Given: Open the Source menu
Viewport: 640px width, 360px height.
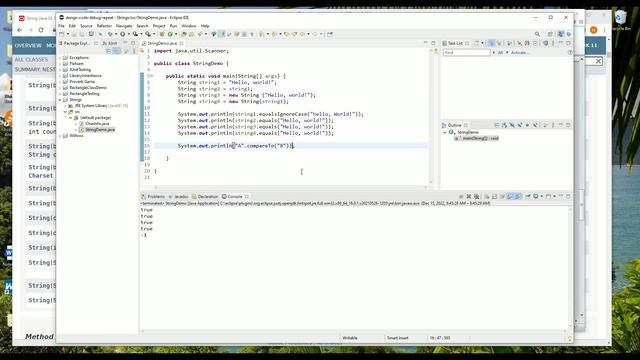Looking at the screenshot, I should pyautogui.click(x=86, y=26).
